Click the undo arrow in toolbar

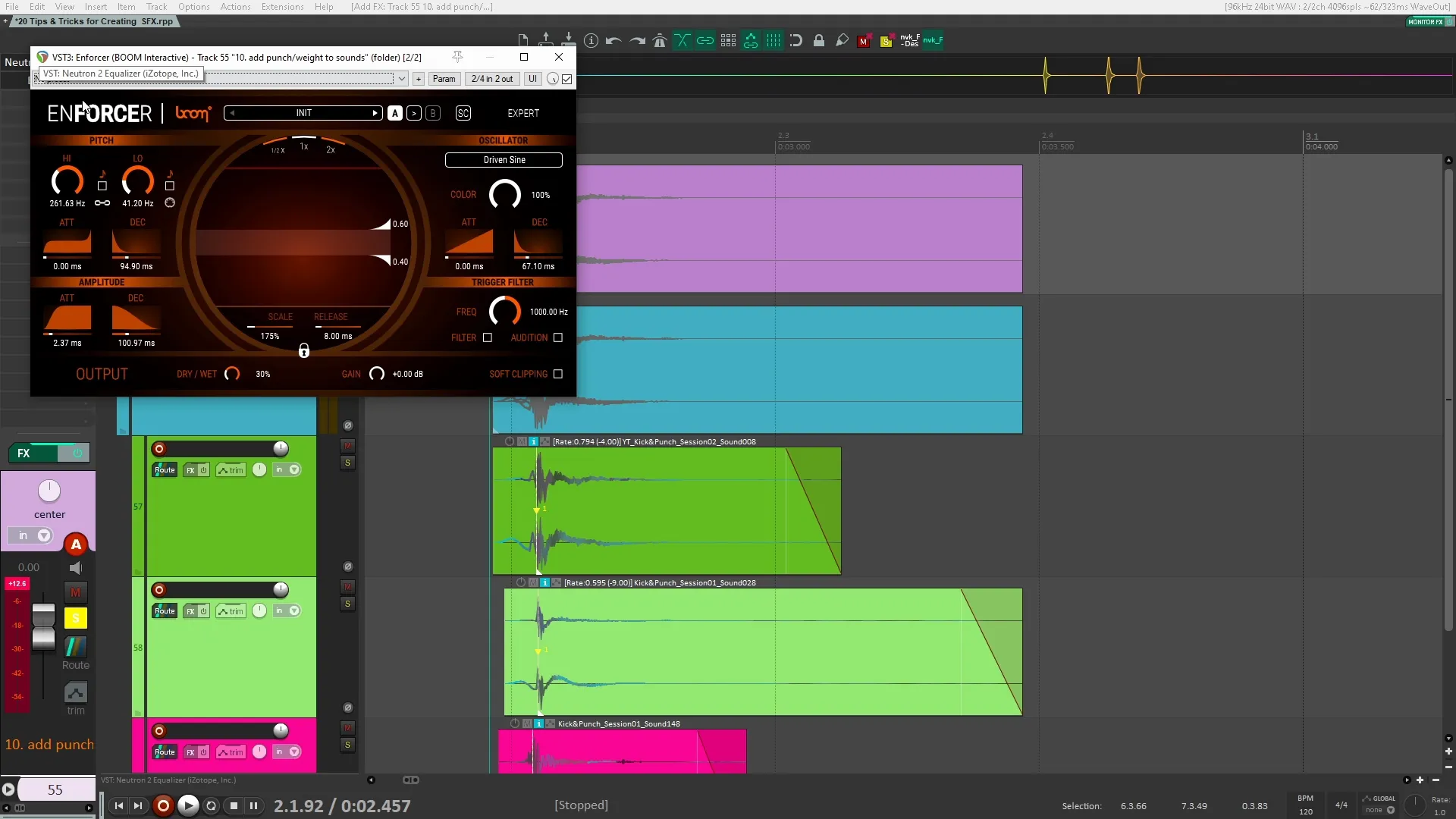click(x=613, y=41)
